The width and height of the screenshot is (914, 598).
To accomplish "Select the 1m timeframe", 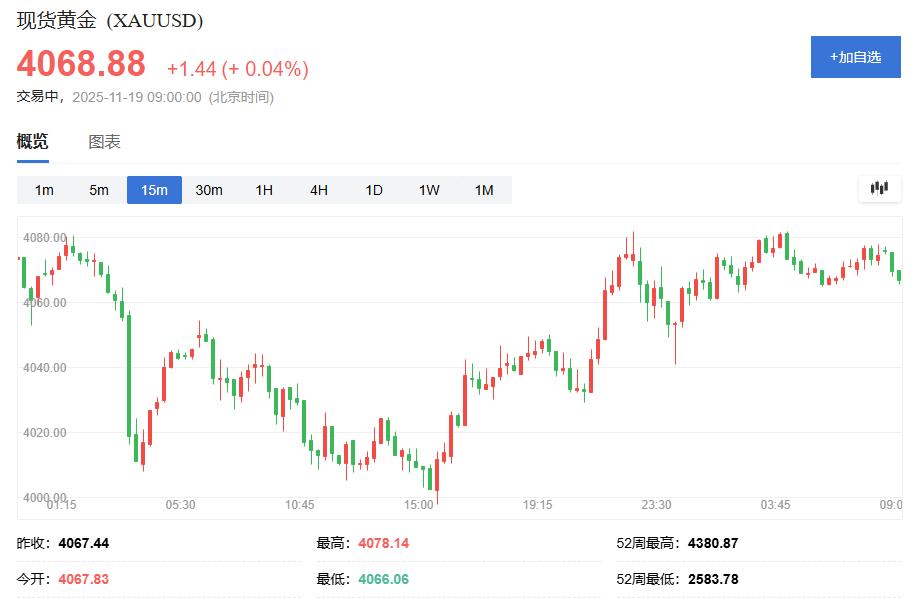I will (x=43, y=189).
